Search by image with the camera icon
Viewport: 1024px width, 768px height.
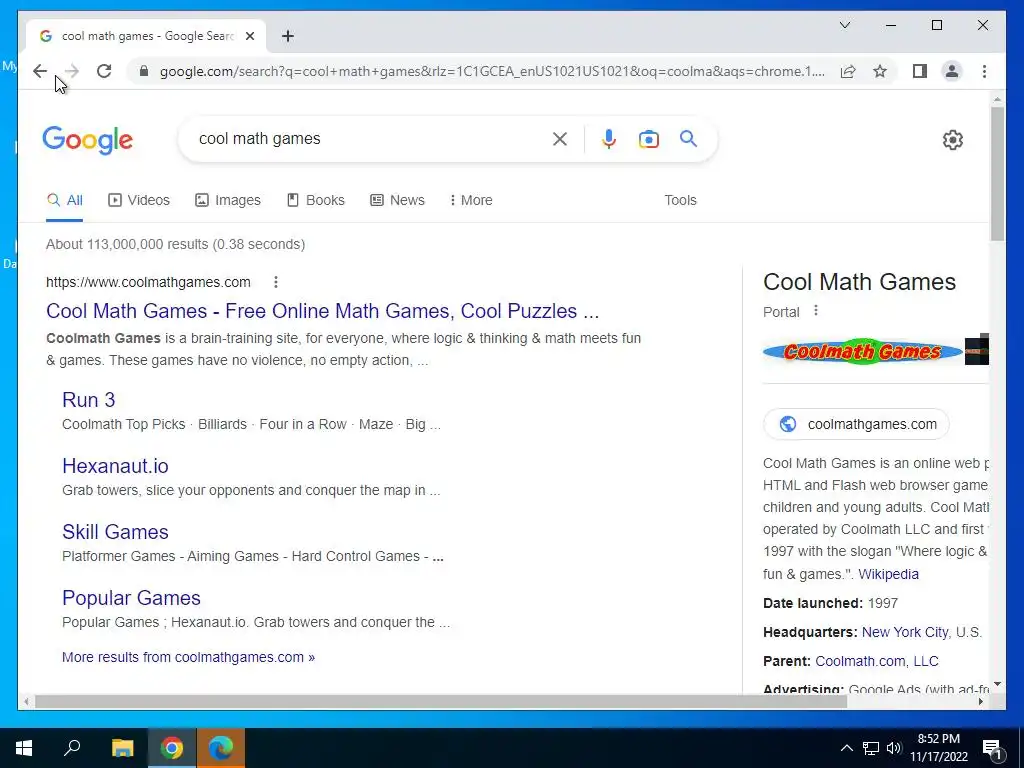[x=648, y=139]
